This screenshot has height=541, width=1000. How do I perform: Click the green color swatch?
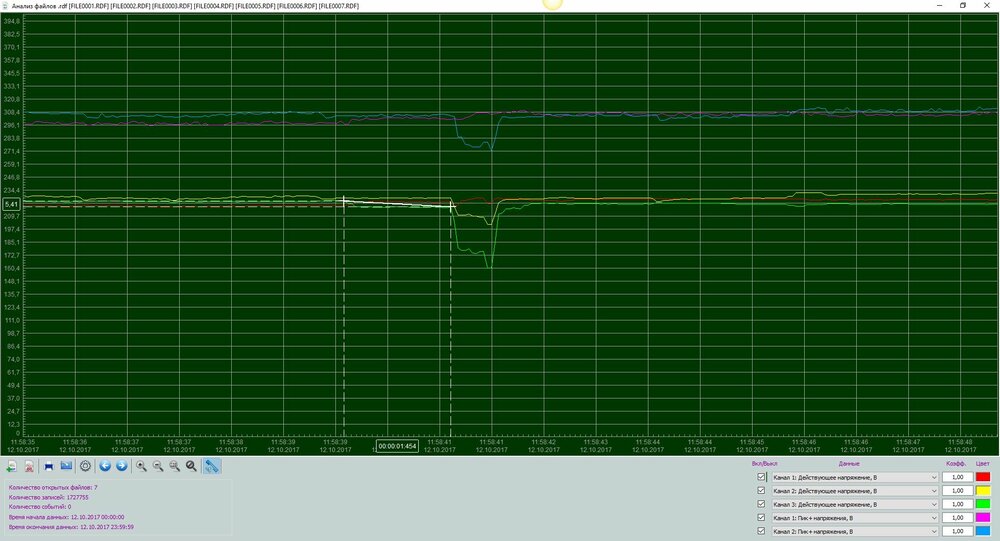[983, 504]
